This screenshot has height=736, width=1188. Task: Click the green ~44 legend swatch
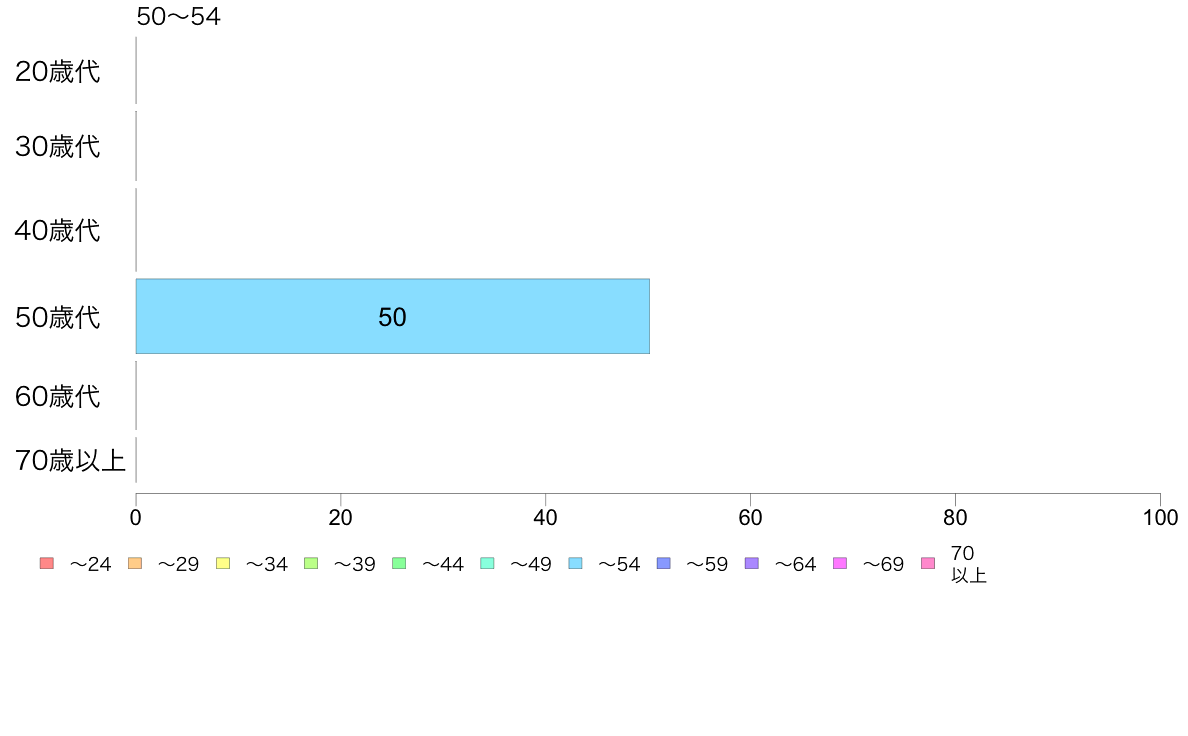coord(399,563)
